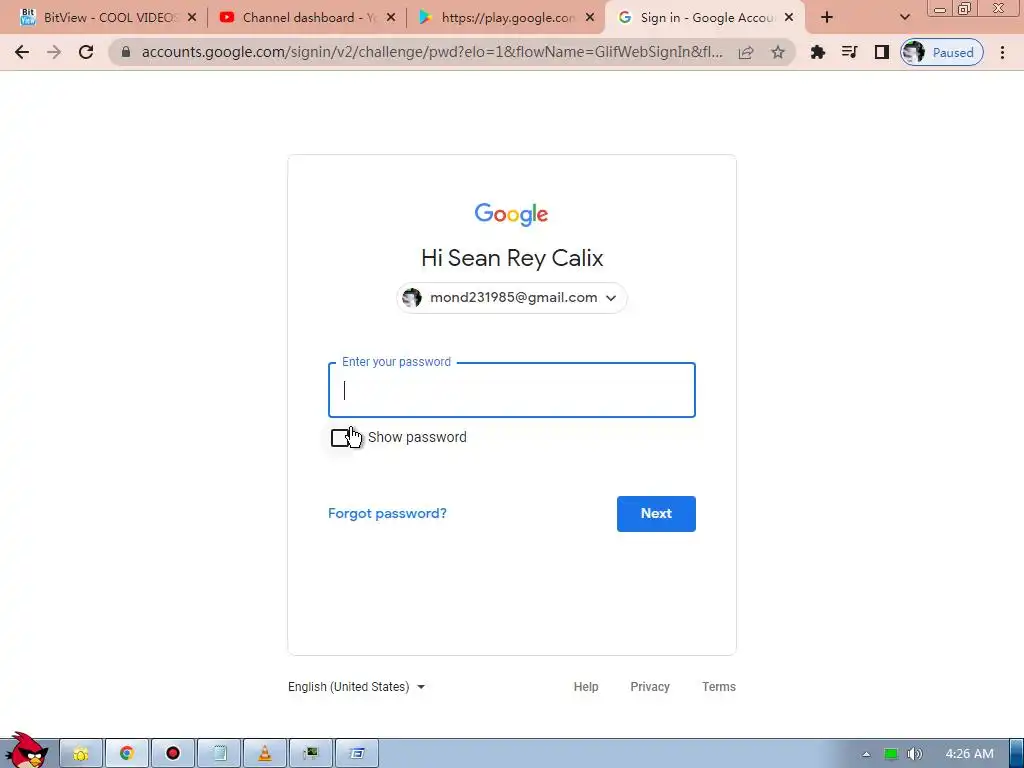Screen dimensions: 1024x768
Task: Open a new browser tab
Action: (827, 18)
